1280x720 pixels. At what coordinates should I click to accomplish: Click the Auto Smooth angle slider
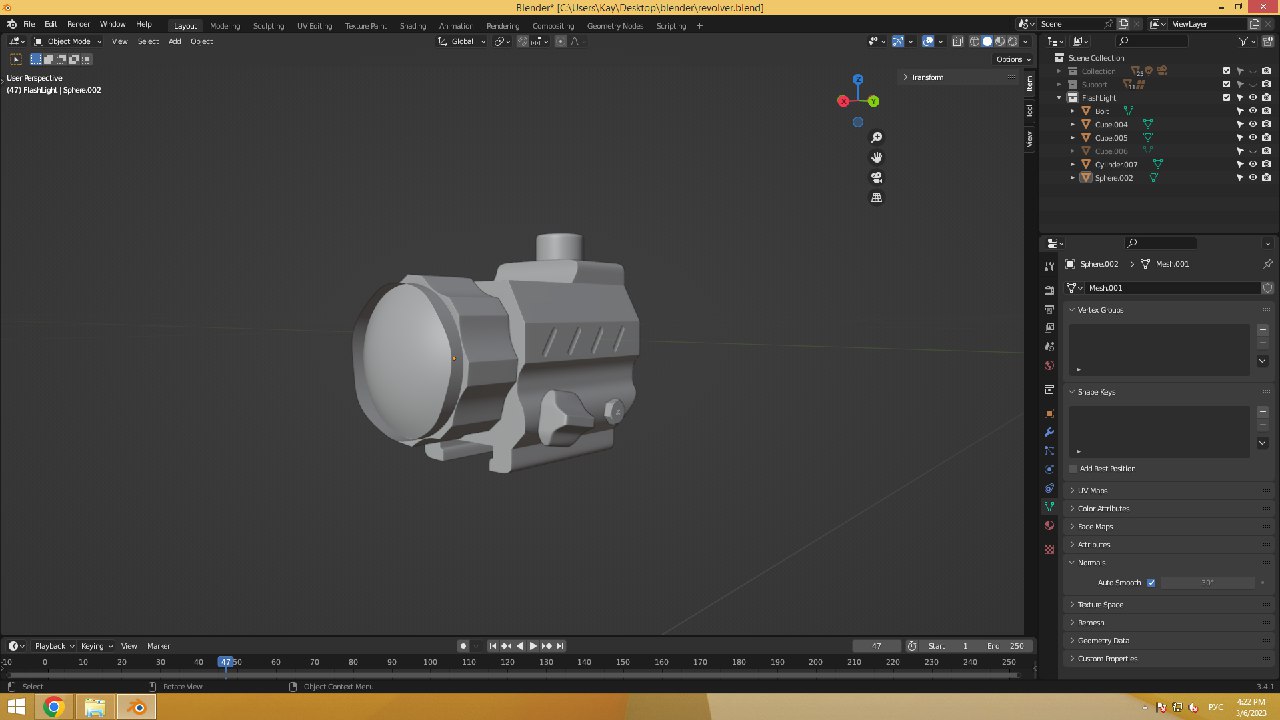point(1207,582)
